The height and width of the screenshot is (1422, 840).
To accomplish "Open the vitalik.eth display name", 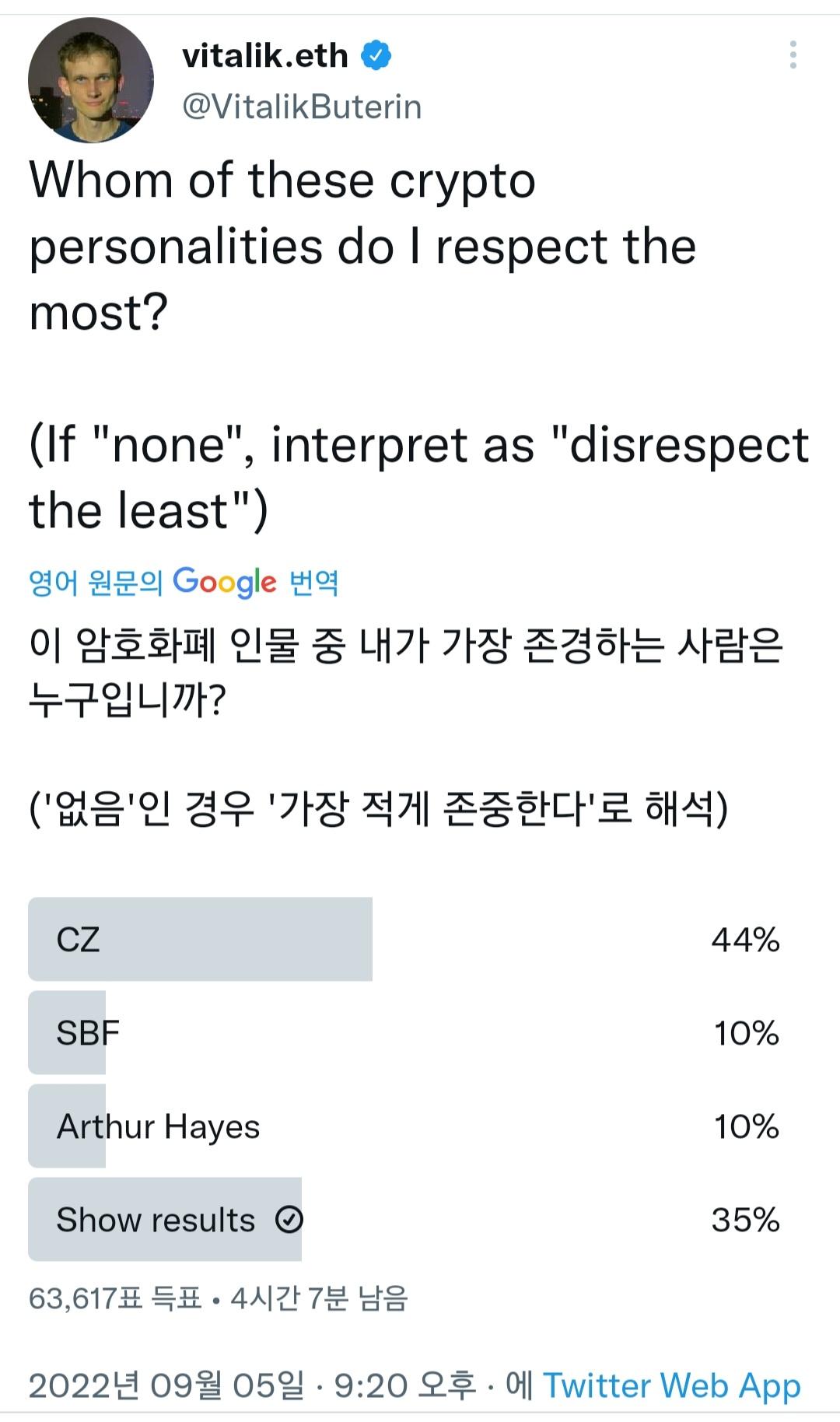I will pos(265,55).
